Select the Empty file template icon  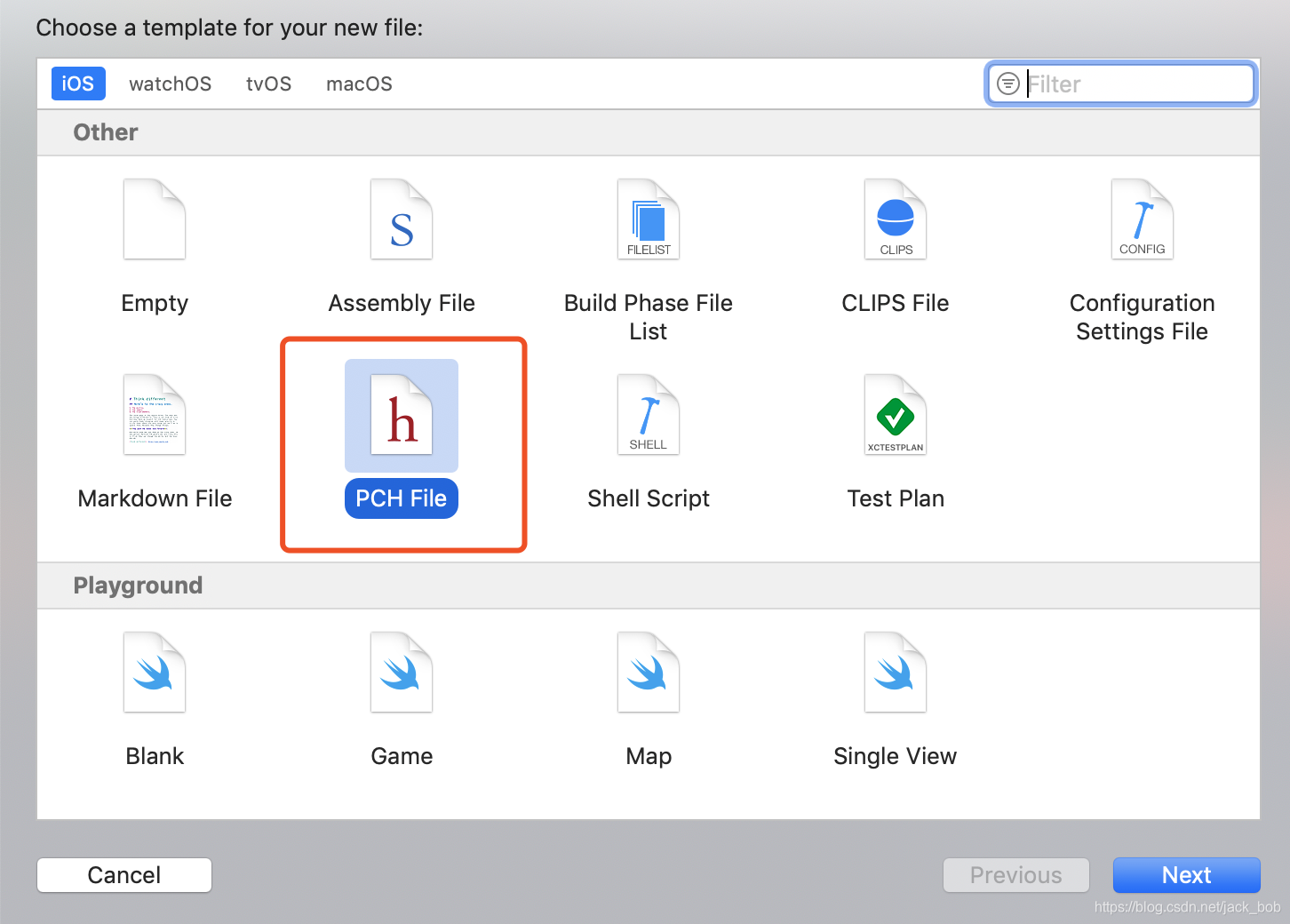(x=155, y=219)
